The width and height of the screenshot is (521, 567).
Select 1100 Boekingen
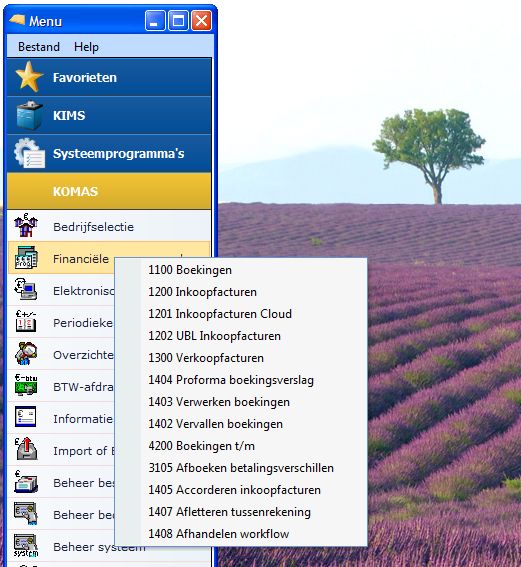click(241, 270)
